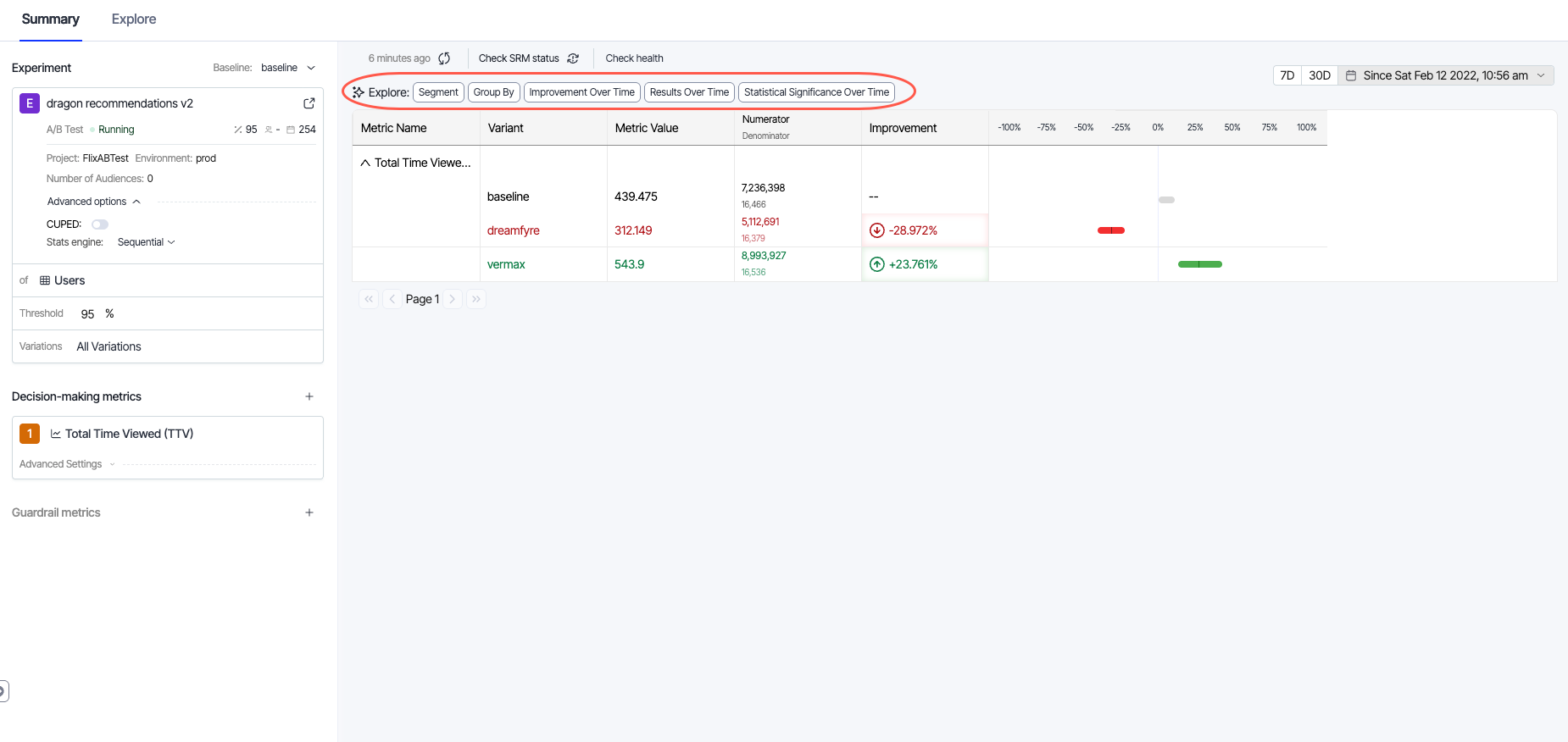
Task: Click the green vermax confidence interval bar
Action: (1199, 264)
